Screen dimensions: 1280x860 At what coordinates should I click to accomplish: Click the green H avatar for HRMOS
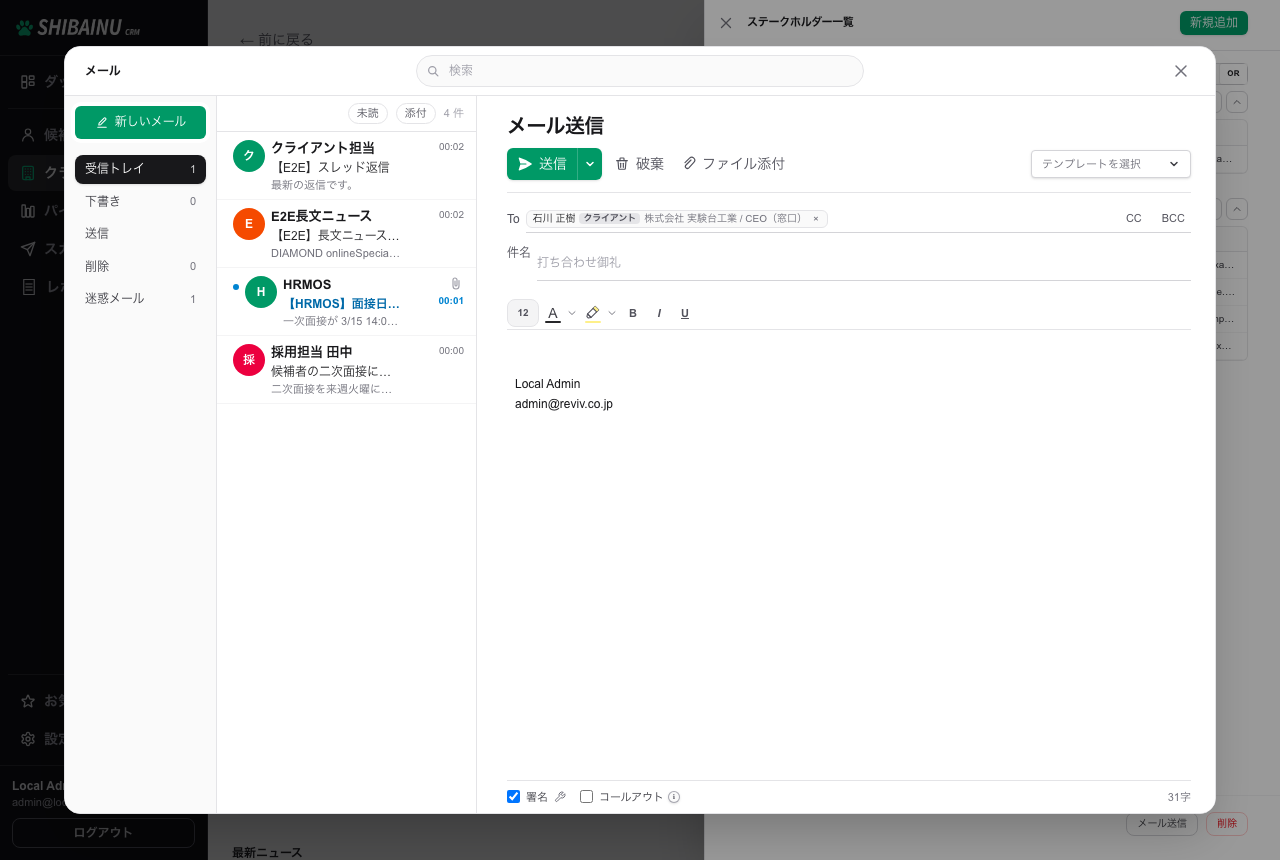261,292
